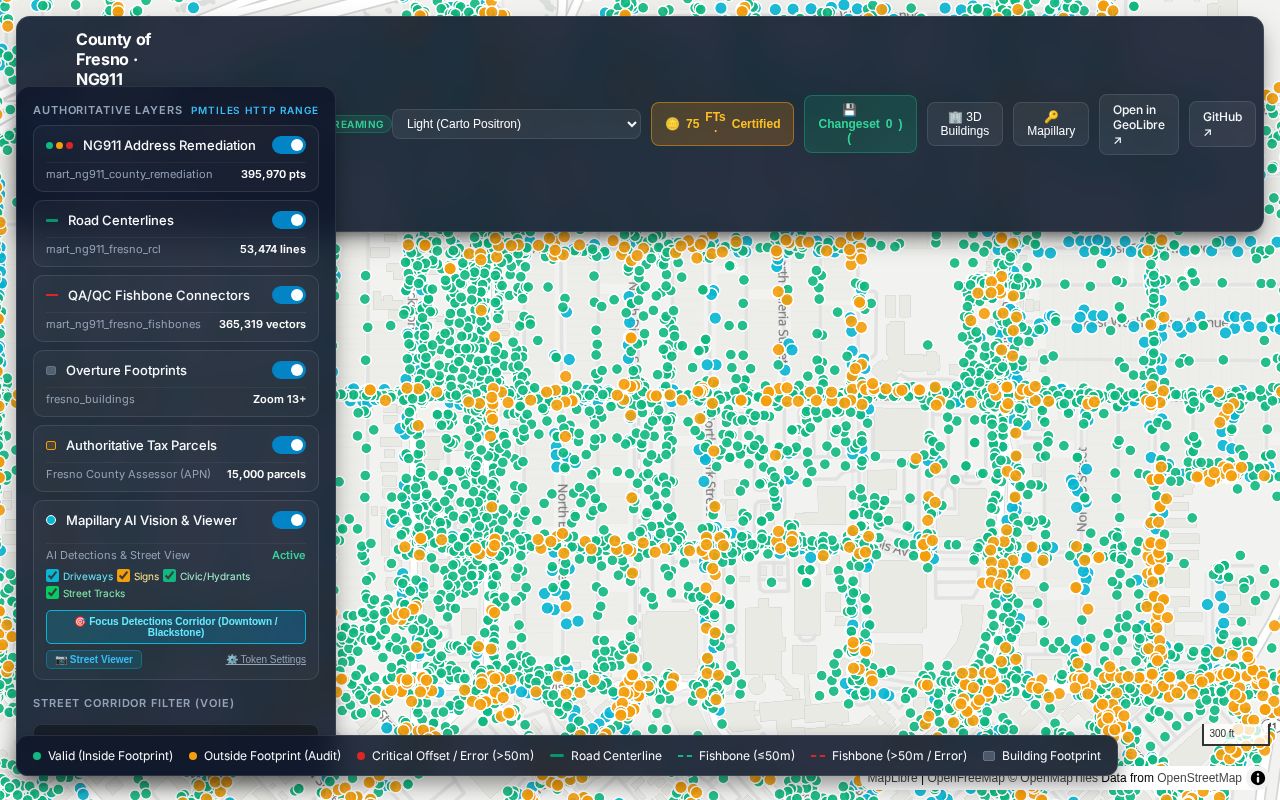Click the three-dot icon beside NG911 Address Remediation

click(x=60, y=145)
